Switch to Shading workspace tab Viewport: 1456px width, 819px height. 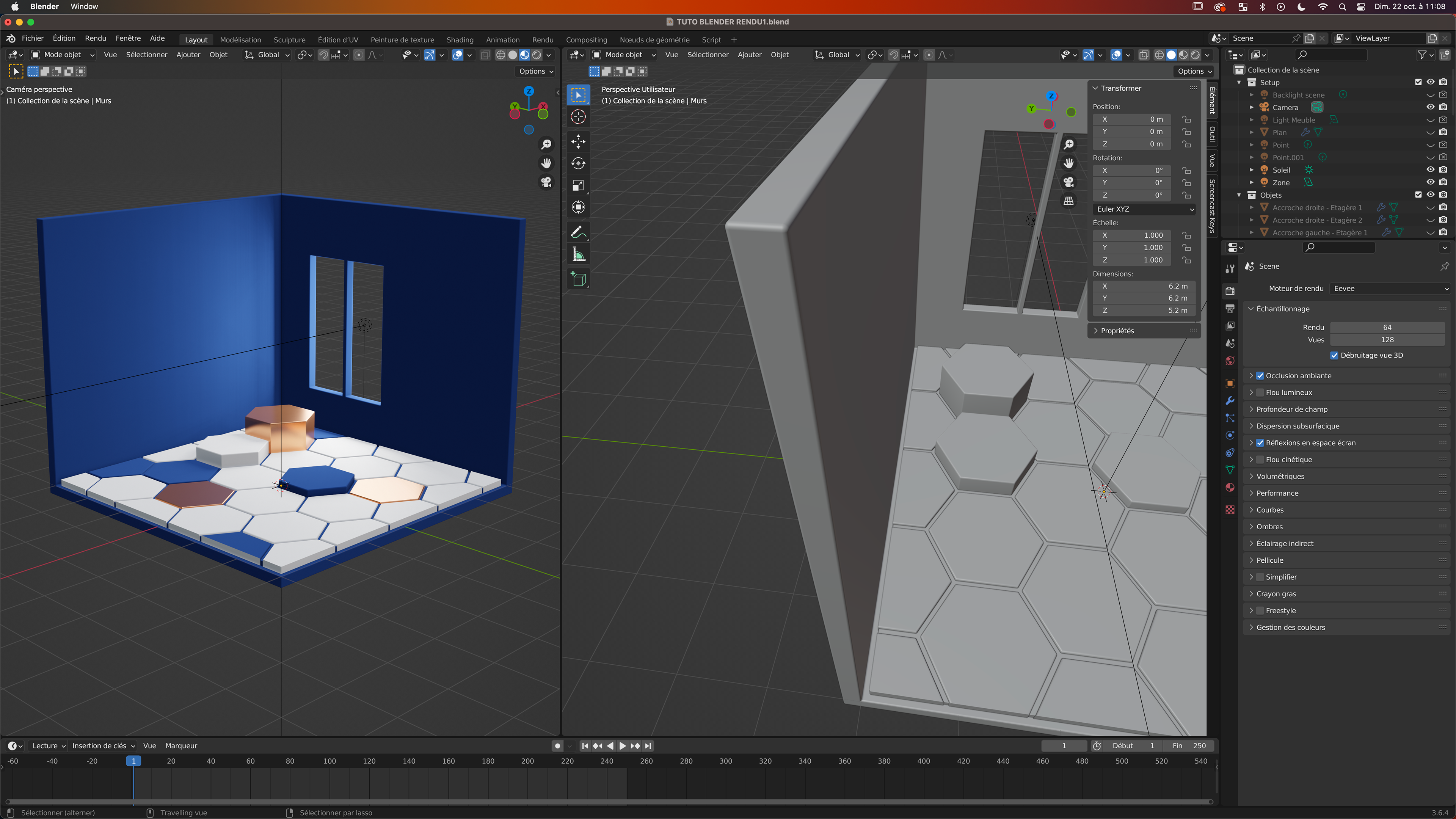click(x=460, y=40)
